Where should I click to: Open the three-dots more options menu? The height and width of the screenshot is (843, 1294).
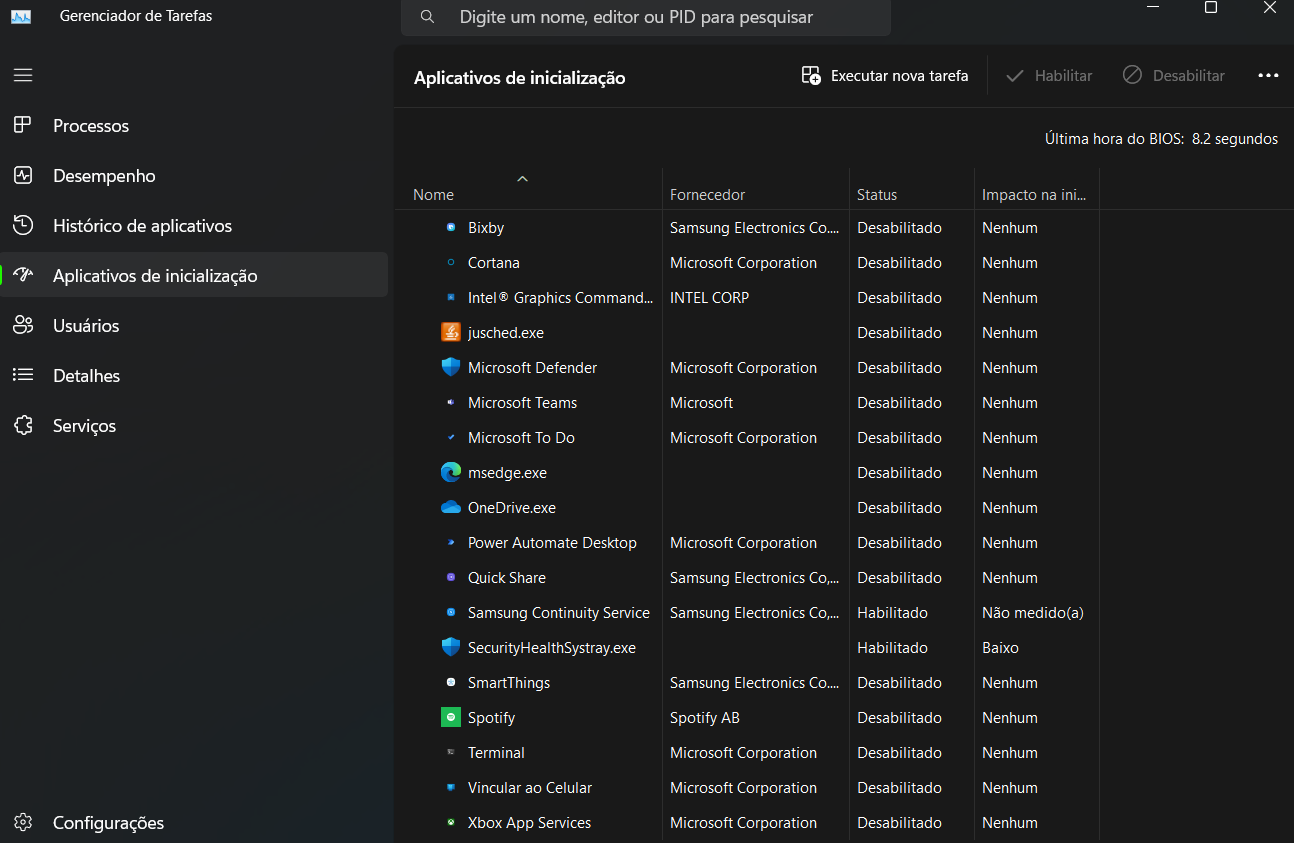(x=1268, y=76)
